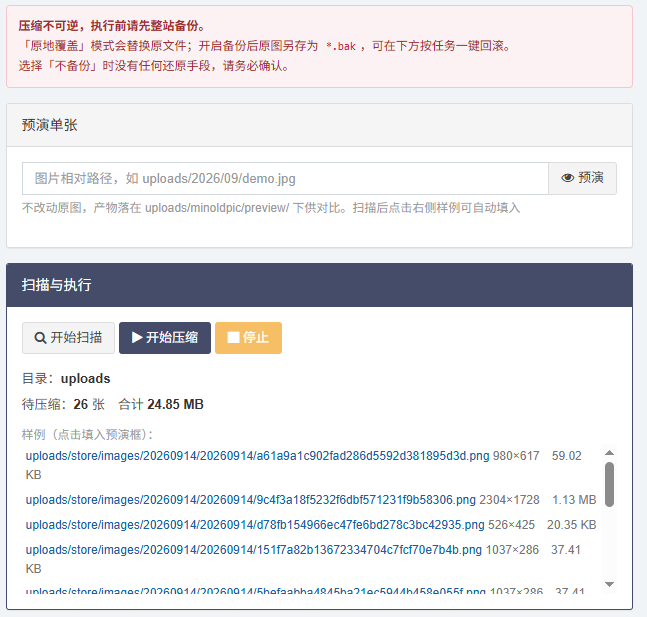Click the 开始扫描 scan button
The image size is (647, 617).
(x=68, y=338)
